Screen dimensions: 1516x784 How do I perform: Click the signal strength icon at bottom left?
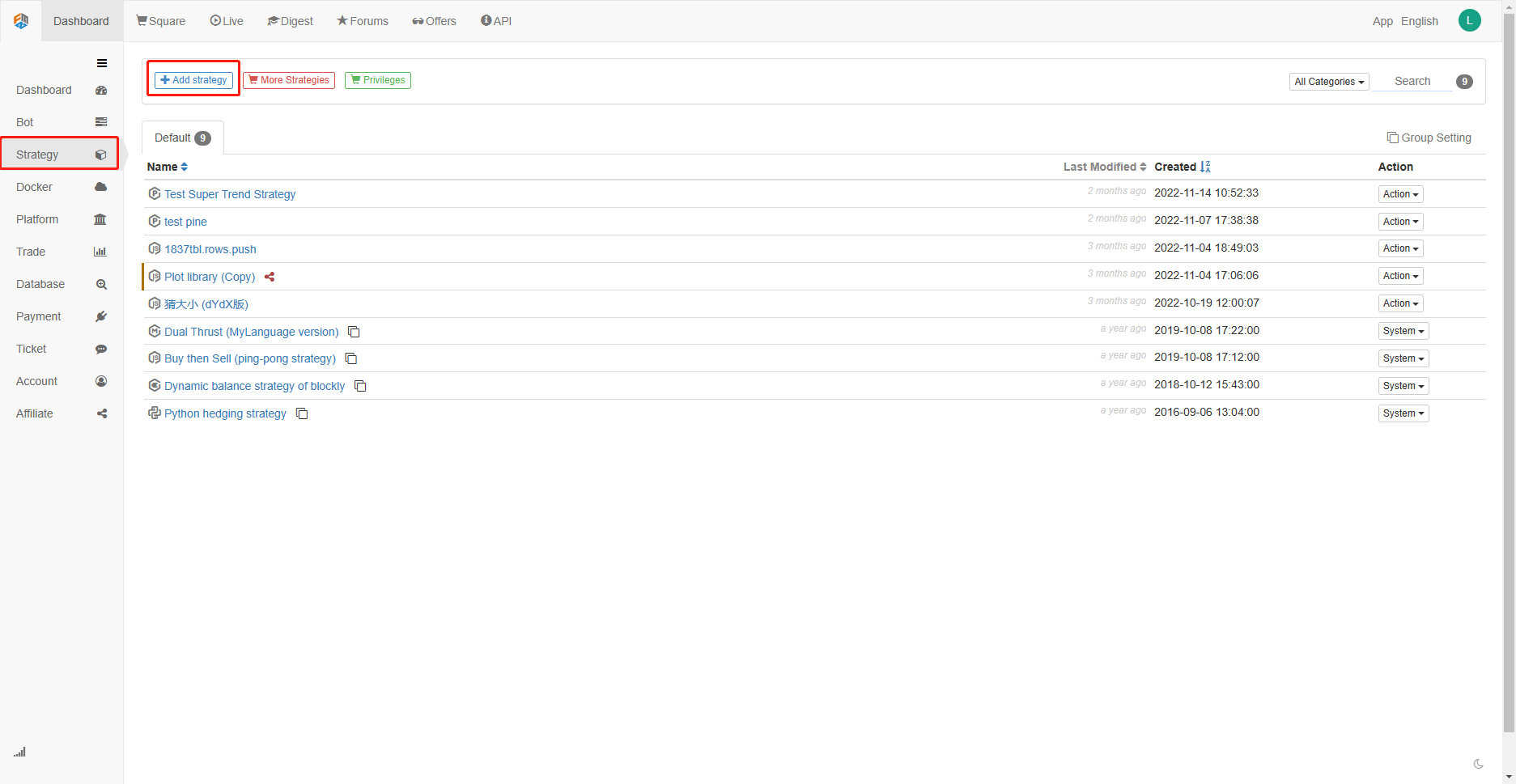click(19, 752)
